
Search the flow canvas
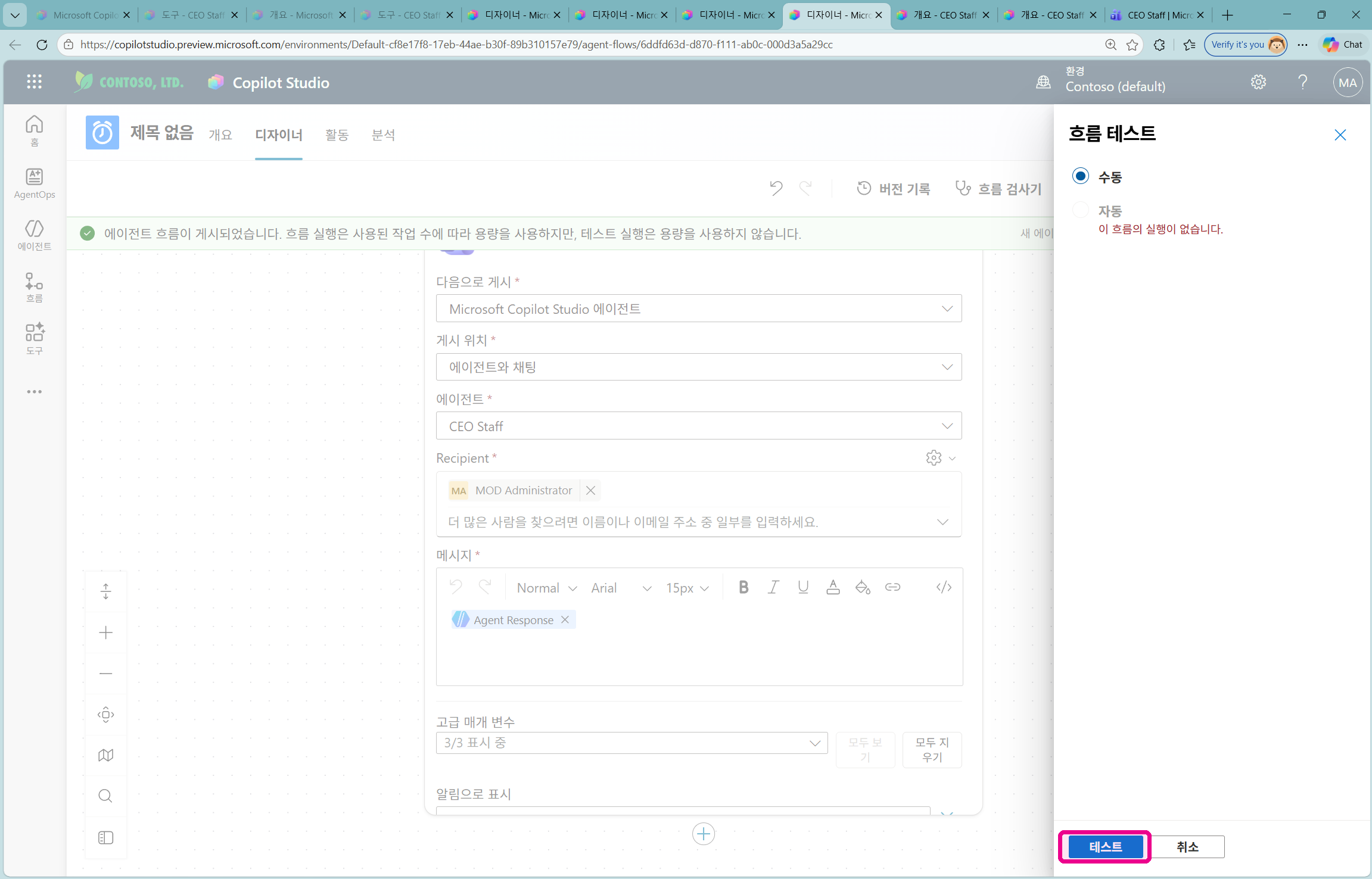click(105, 796)
